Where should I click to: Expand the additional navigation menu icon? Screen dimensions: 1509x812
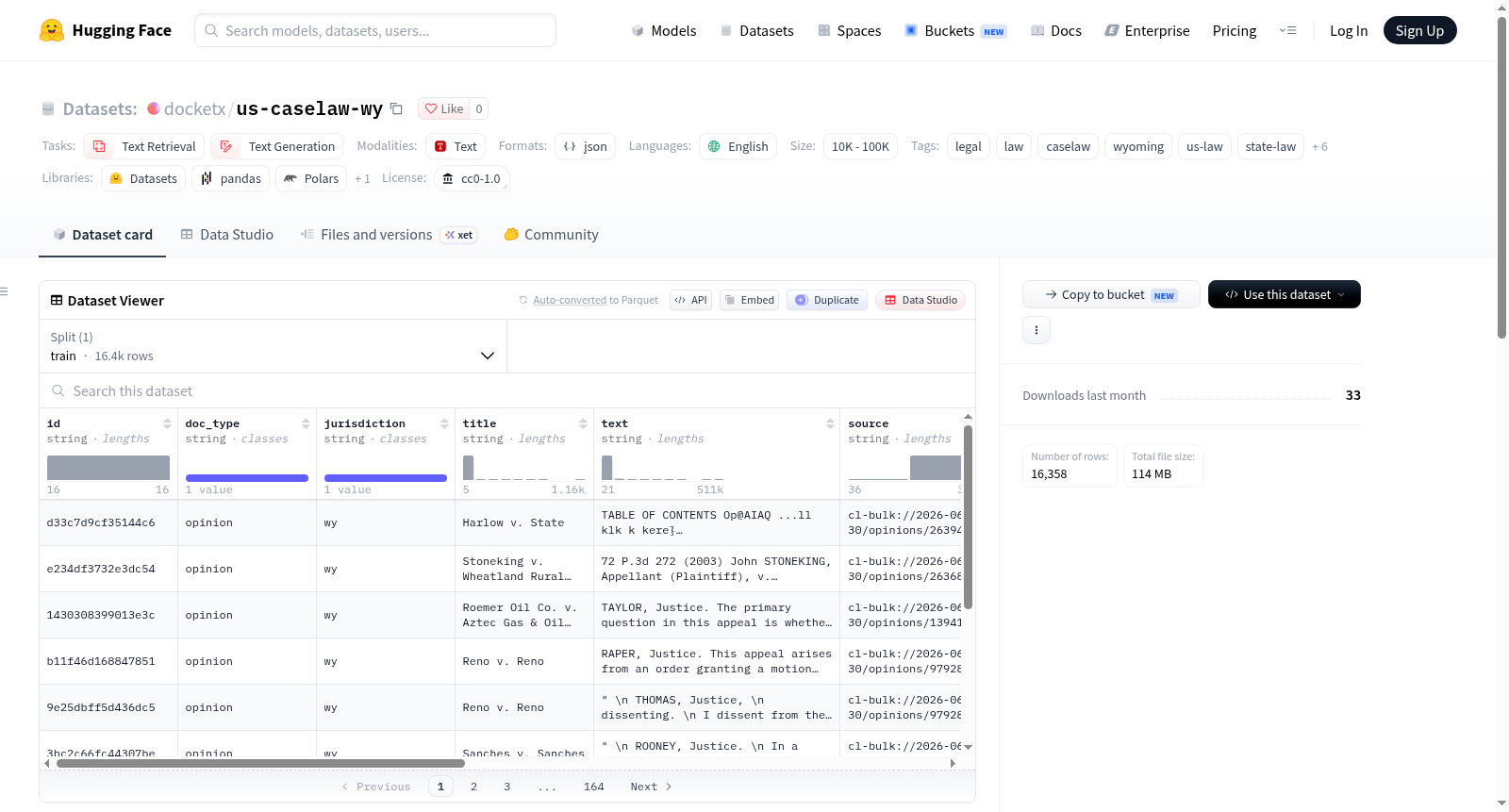[x=1287, y=30]
